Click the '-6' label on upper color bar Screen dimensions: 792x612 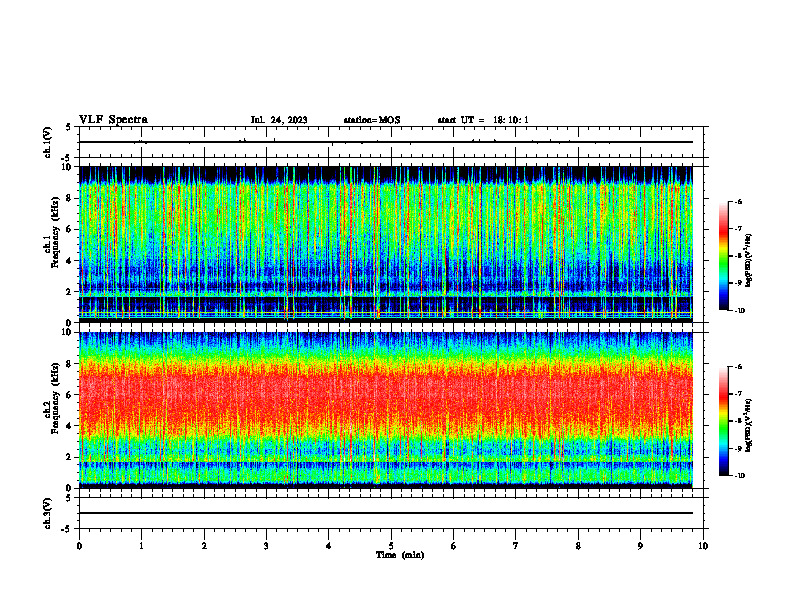[x=738, y=201]
